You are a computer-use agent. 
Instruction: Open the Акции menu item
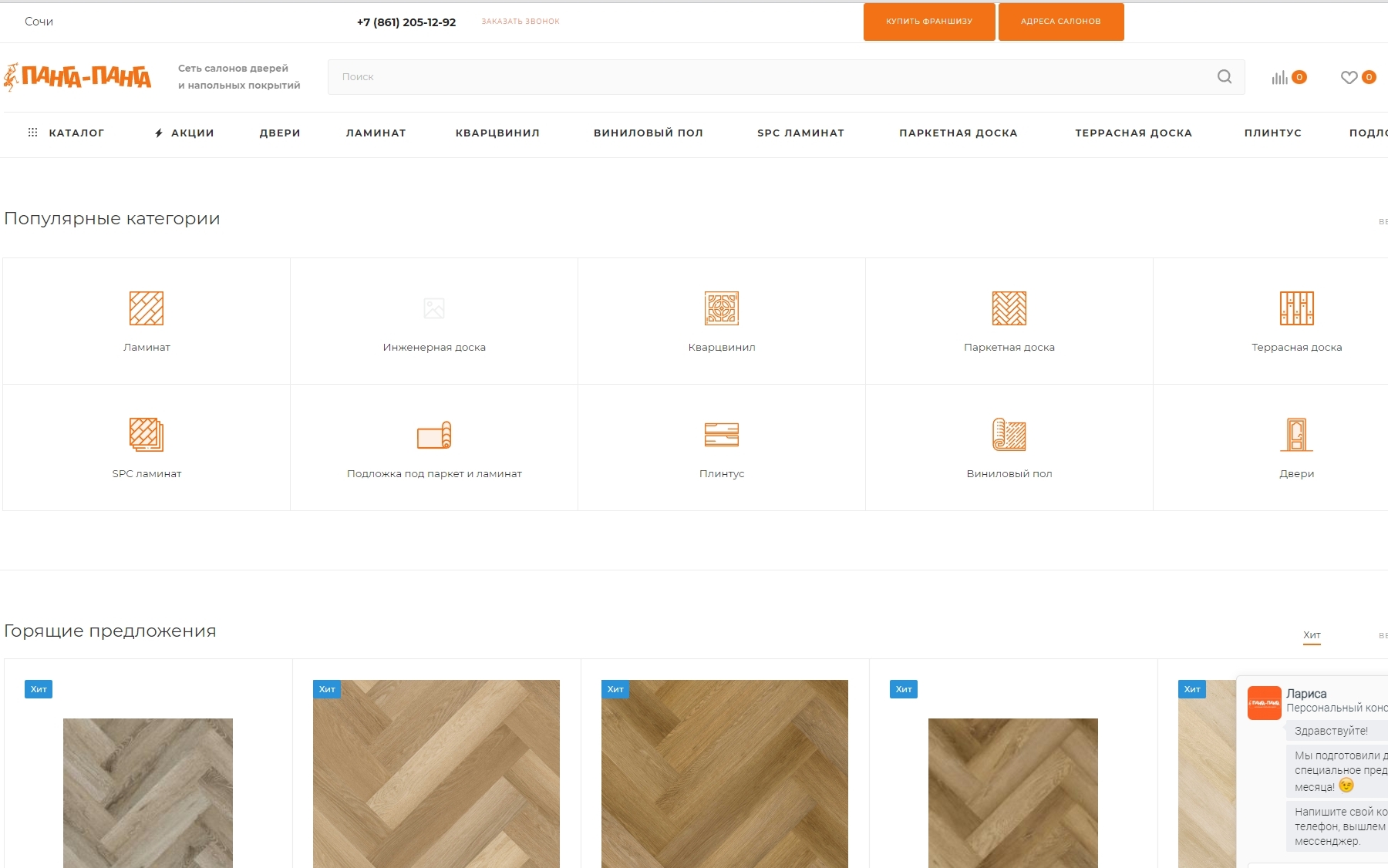coord(193,133)
